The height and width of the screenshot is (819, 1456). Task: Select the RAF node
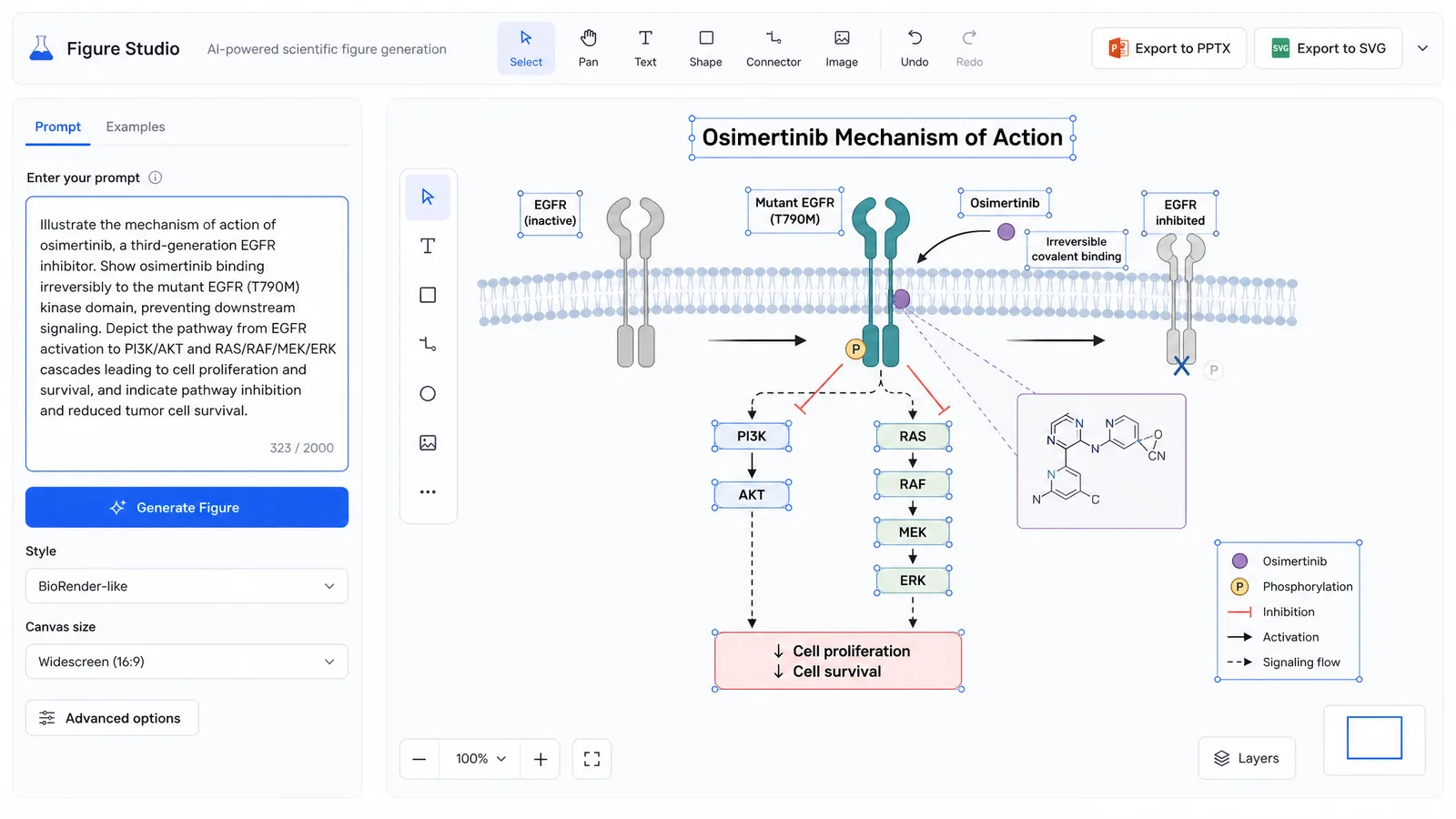(913, 484)
